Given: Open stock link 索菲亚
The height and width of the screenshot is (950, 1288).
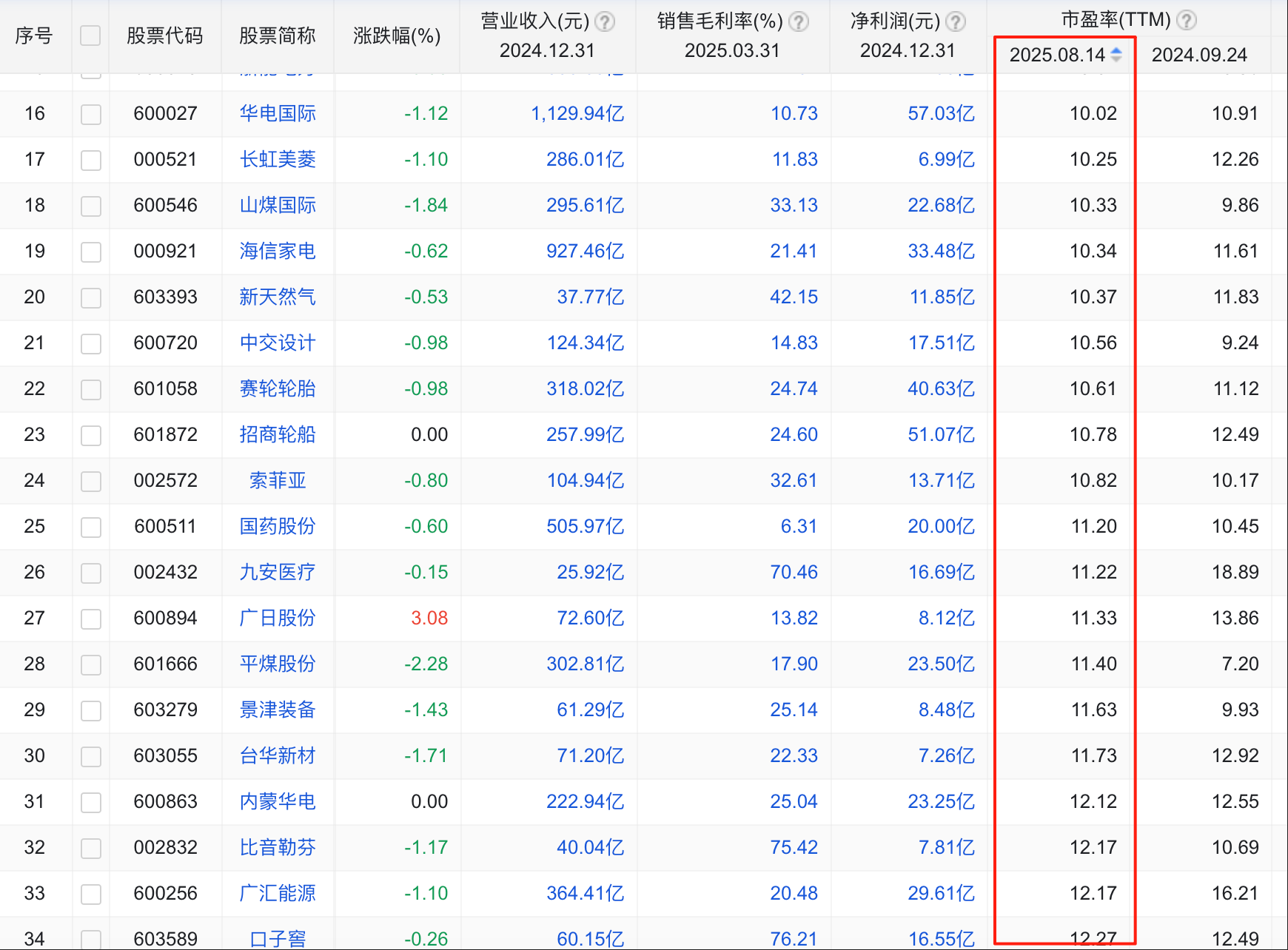Looking at the screenshot, I should [x=278, y=480].
